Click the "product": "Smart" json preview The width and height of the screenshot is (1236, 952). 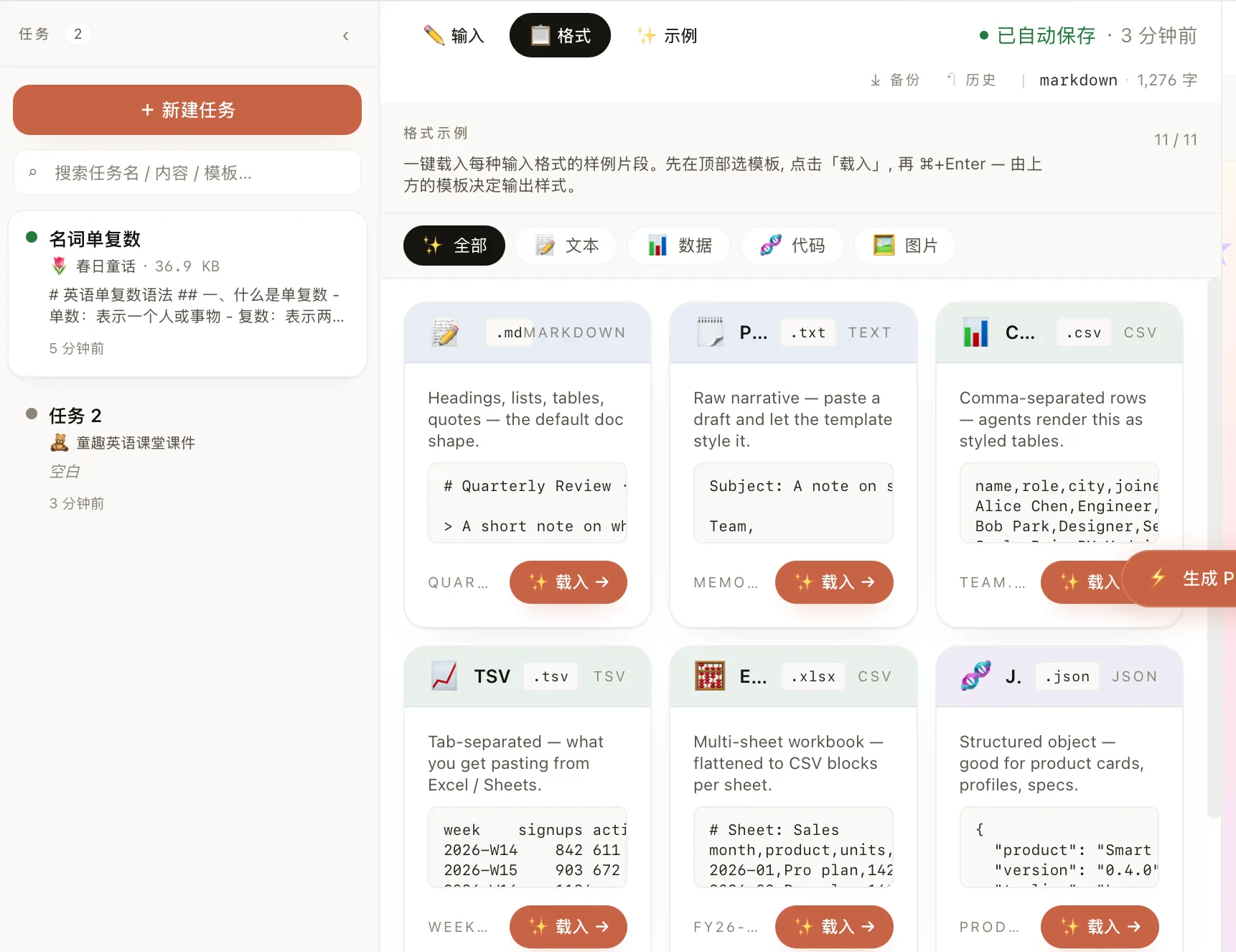point(1059,848)
